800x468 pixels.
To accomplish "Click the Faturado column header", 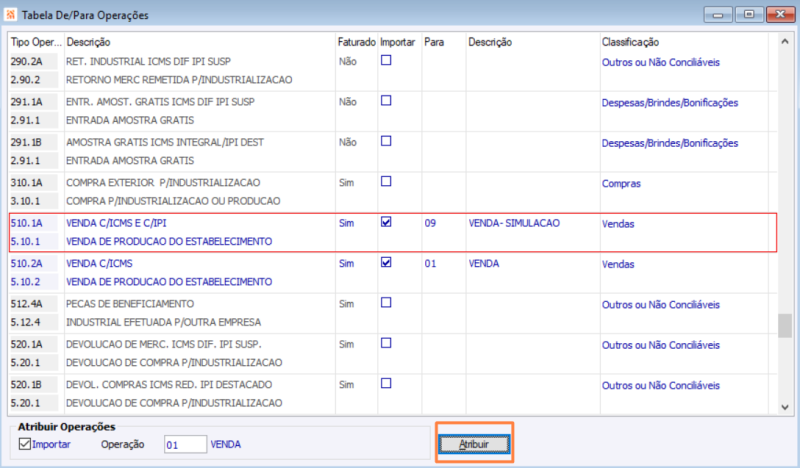I will 356,42.
